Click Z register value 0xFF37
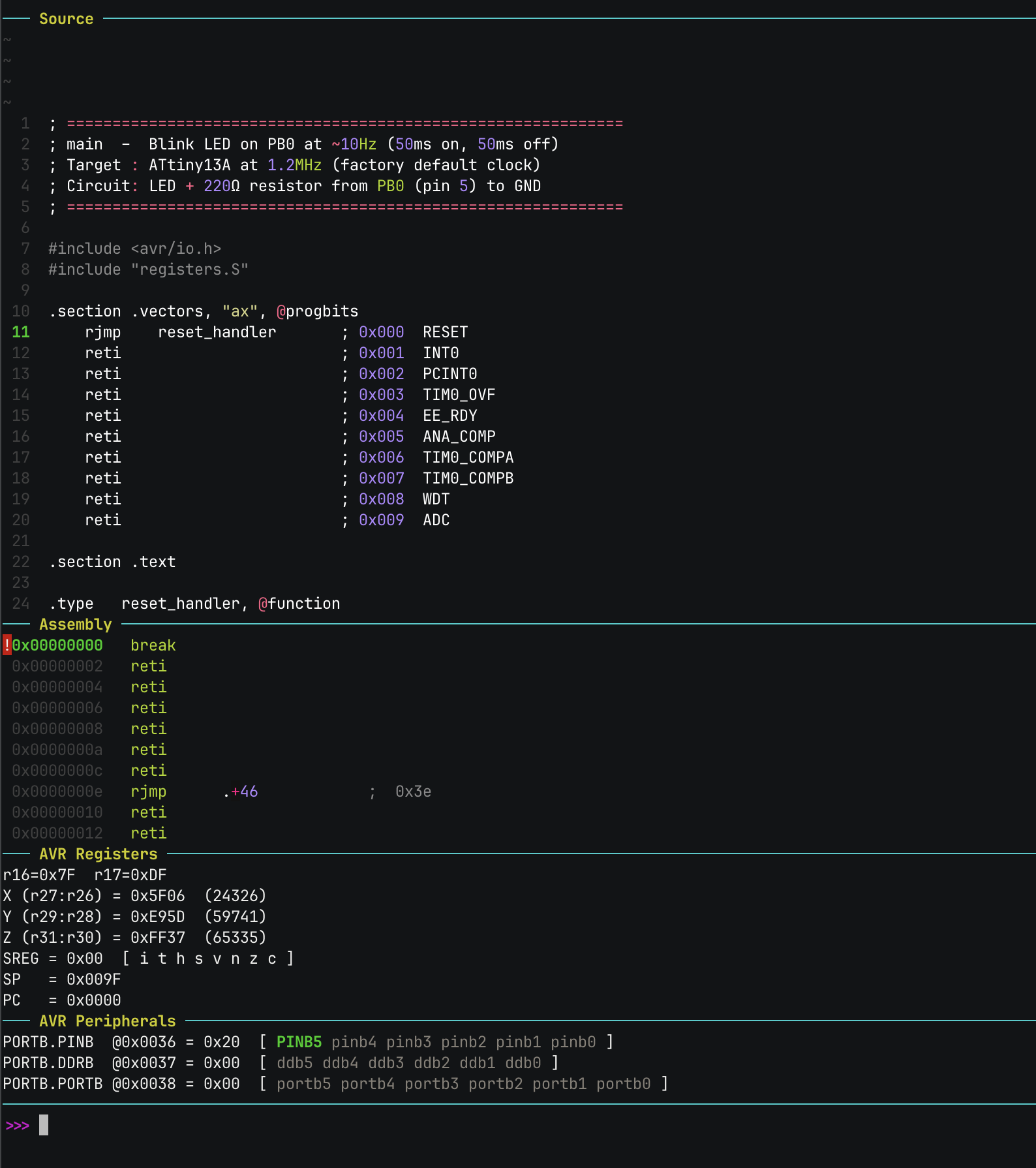Image resolution: width=1036 pixels, height=1168 pixels. click(157, 938)
